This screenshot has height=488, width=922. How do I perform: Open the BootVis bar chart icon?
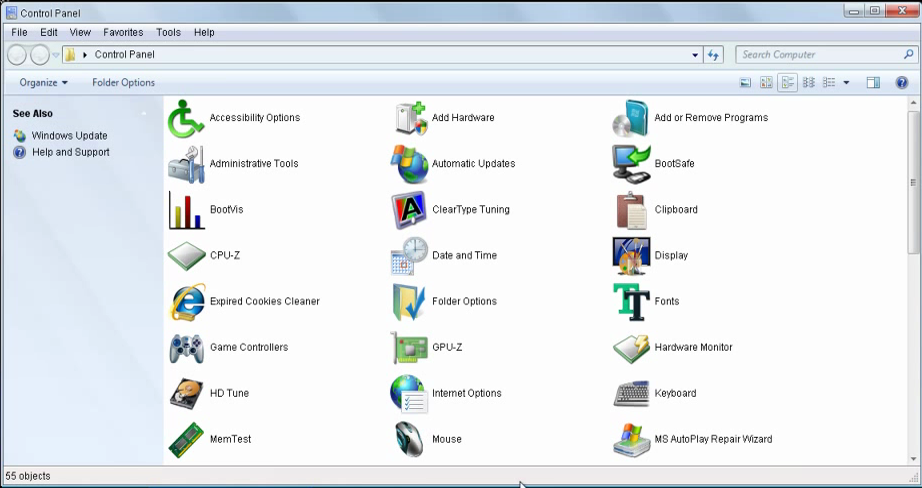186,210
